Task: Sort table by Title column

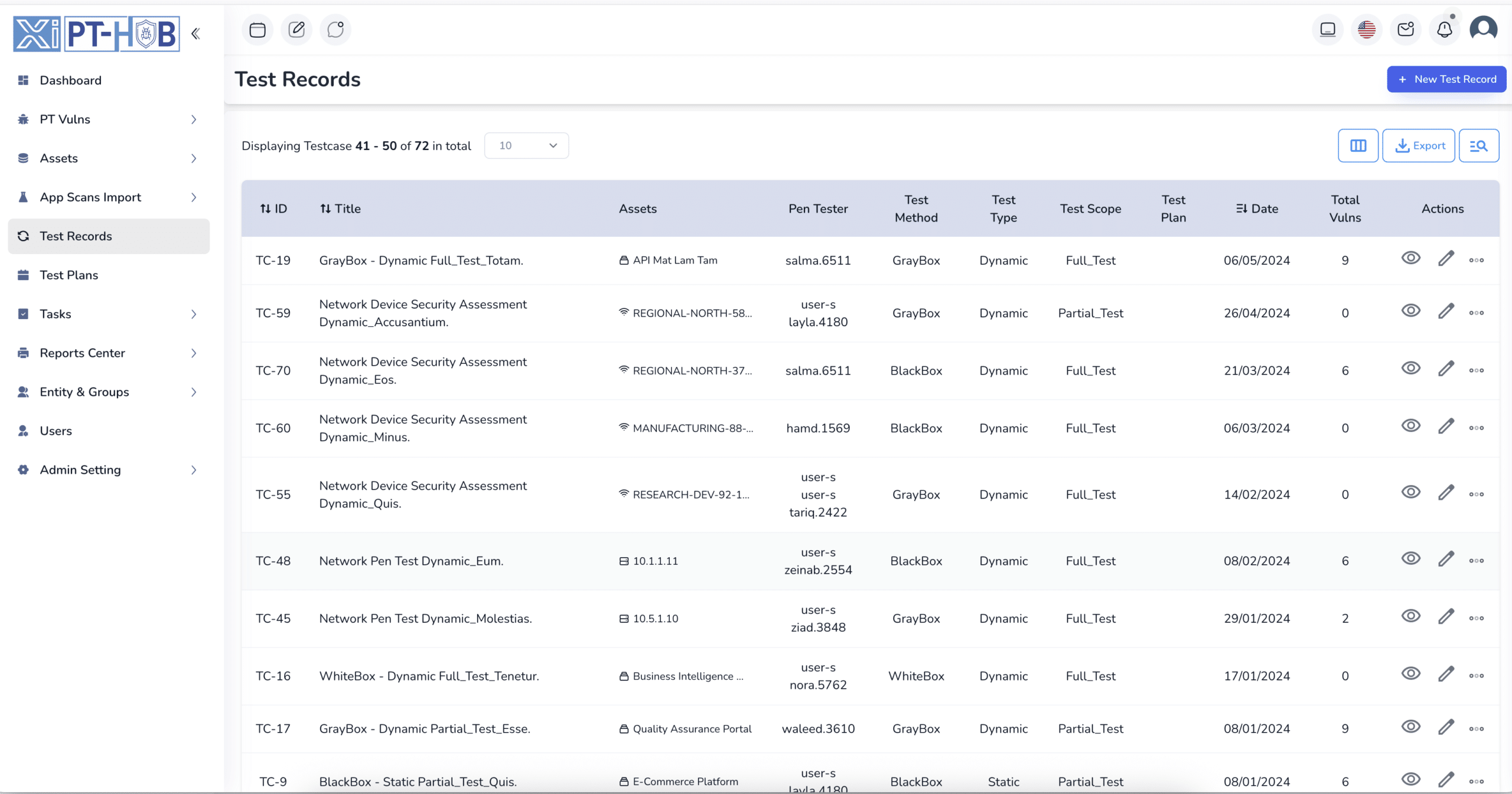Action: tap(340, 209)
